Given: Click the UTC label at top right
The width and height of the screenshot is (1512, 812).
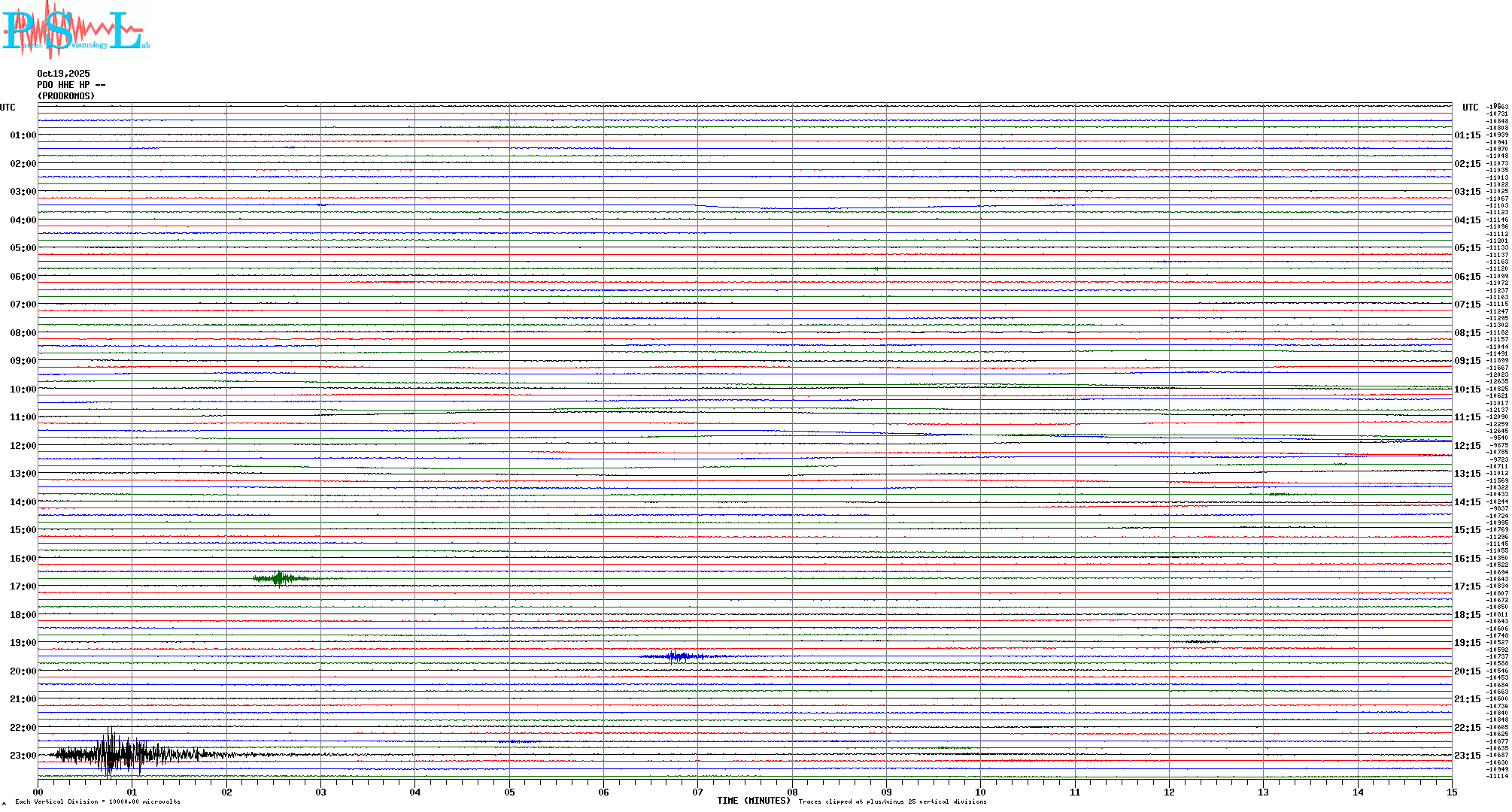Looking at the screenshot, I should click(x=1470, y=108).
